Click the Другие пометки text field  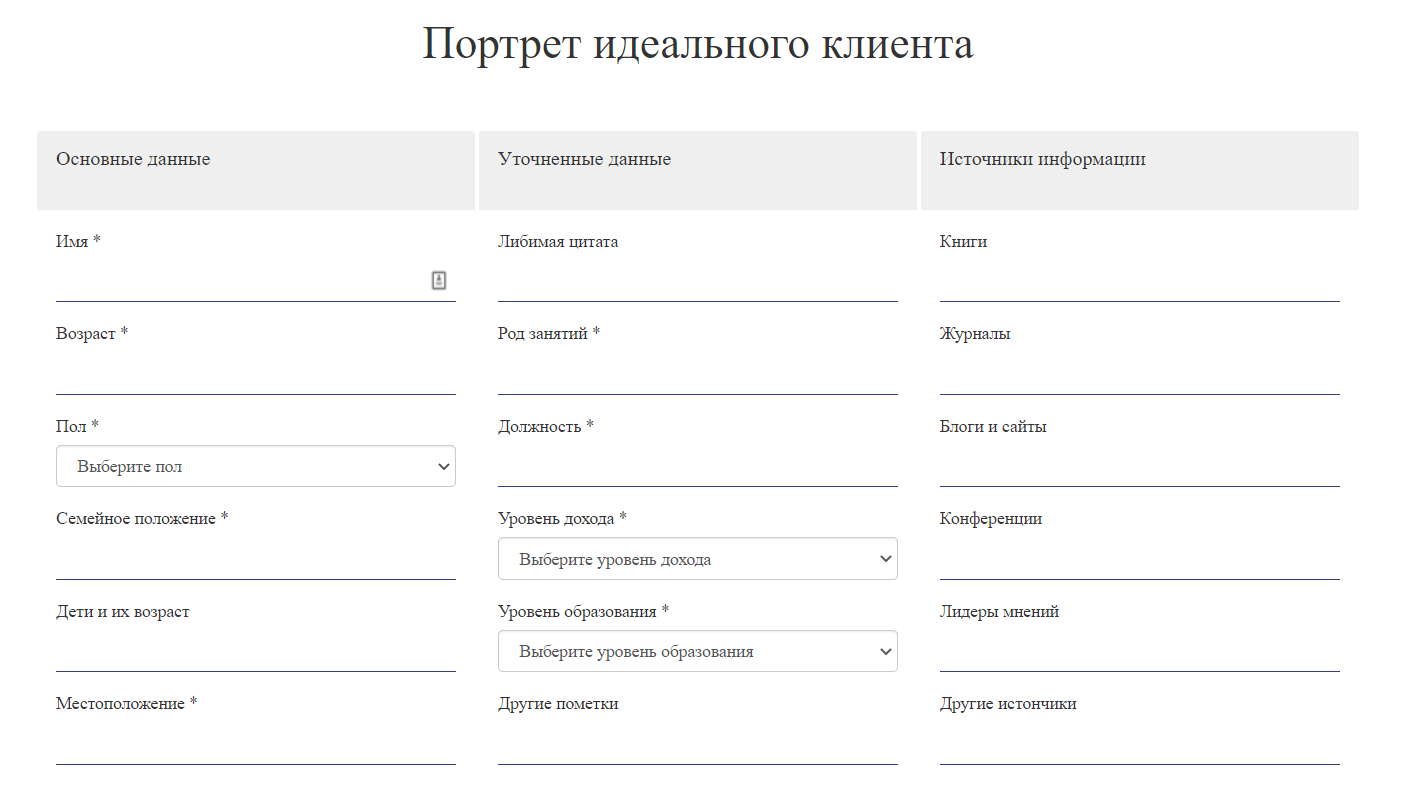coord(697,745)
